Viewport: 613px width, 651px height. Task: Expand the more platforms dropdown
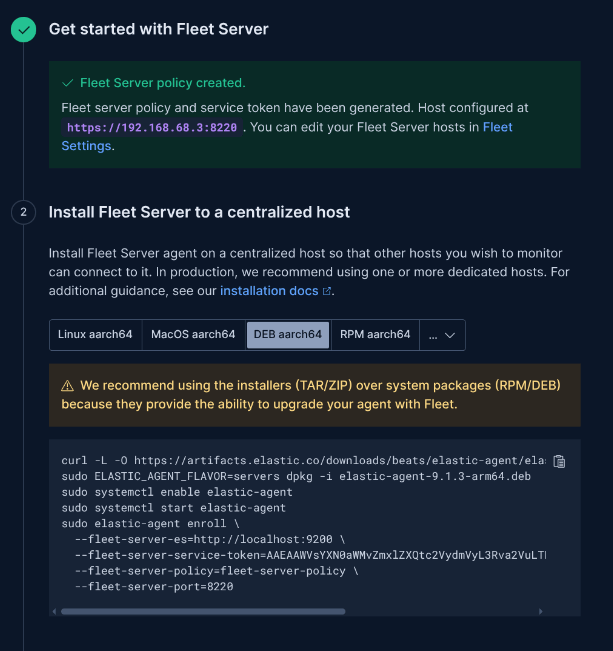click(442, 335)
